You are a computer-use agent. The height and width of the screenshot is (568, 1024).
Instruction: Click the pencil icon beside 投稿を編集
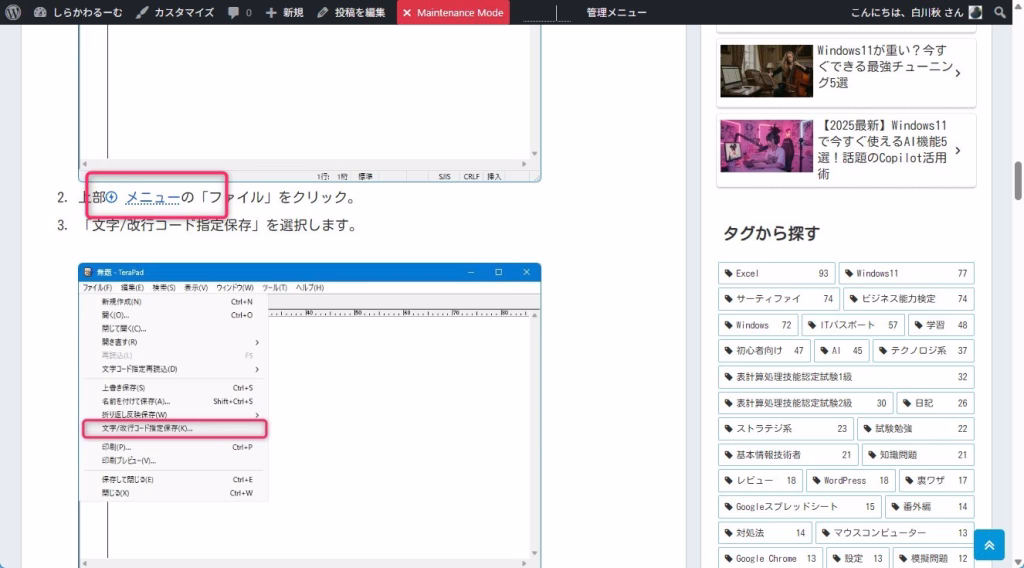point(323,12)
